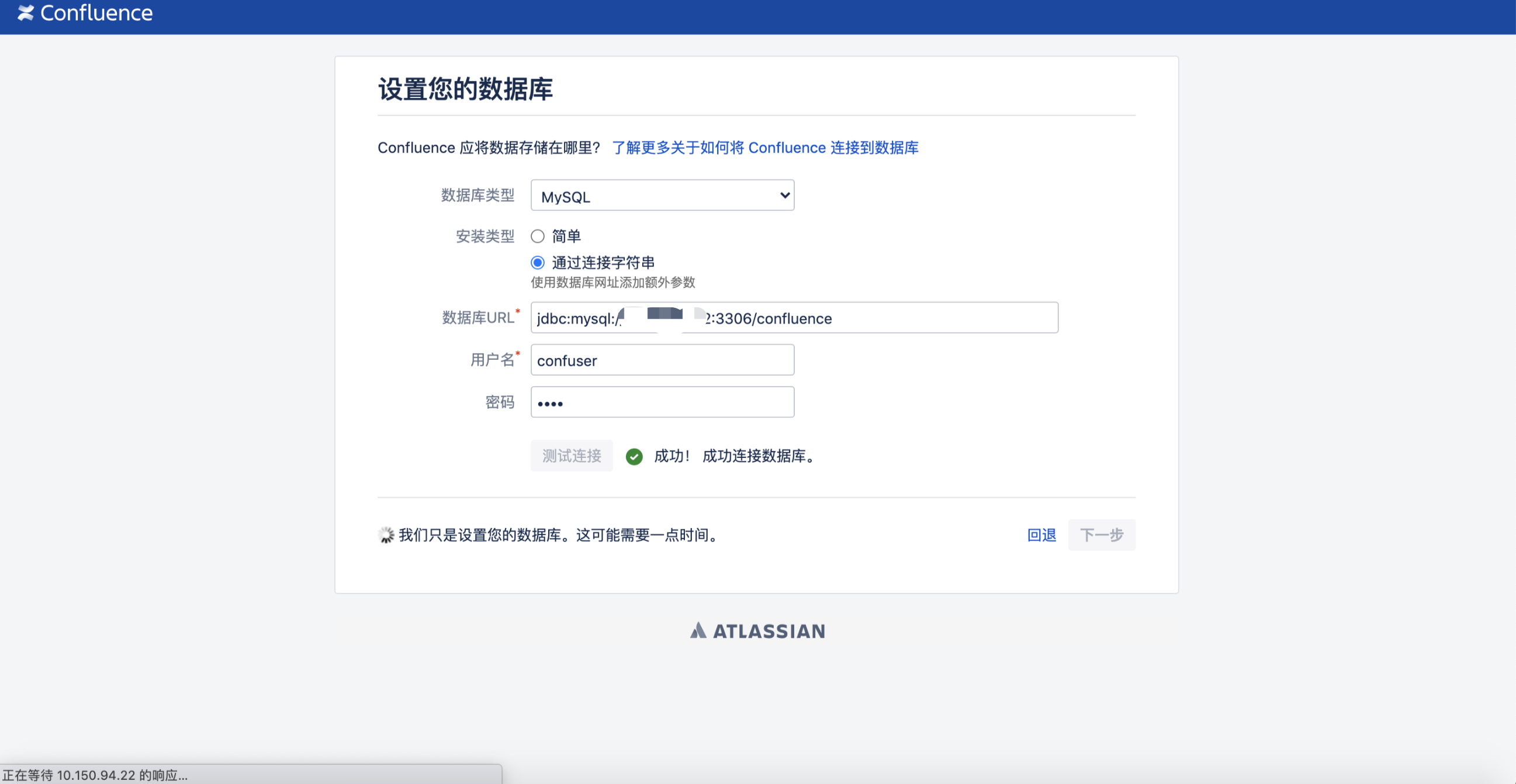Click the username field containing confuser
Image resolution: width=1516 pixels, height=784 pixels.
(x=662, y=360)
